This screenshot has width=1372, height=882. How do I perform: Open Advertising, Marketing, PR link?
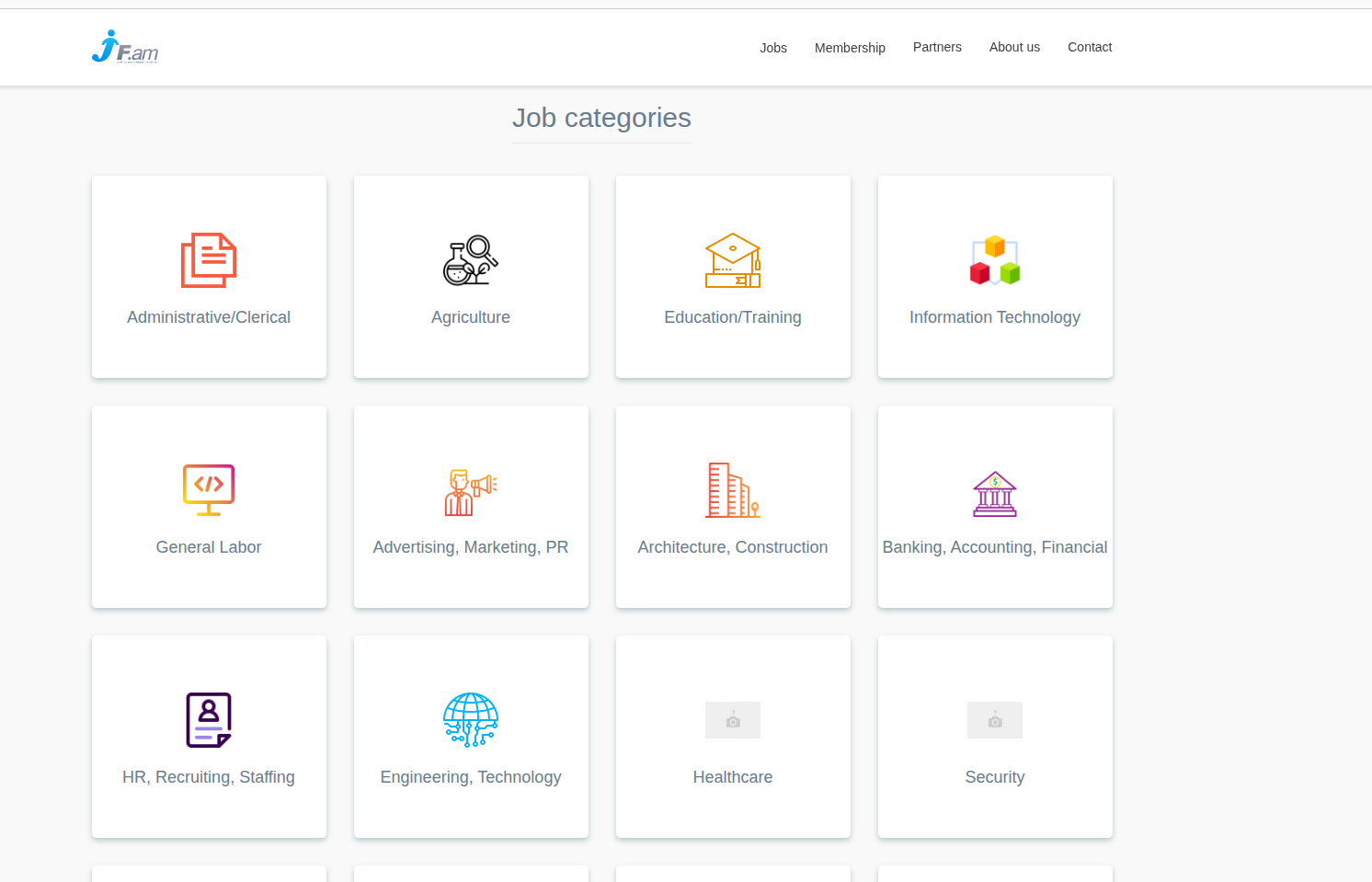coord(471,547)
